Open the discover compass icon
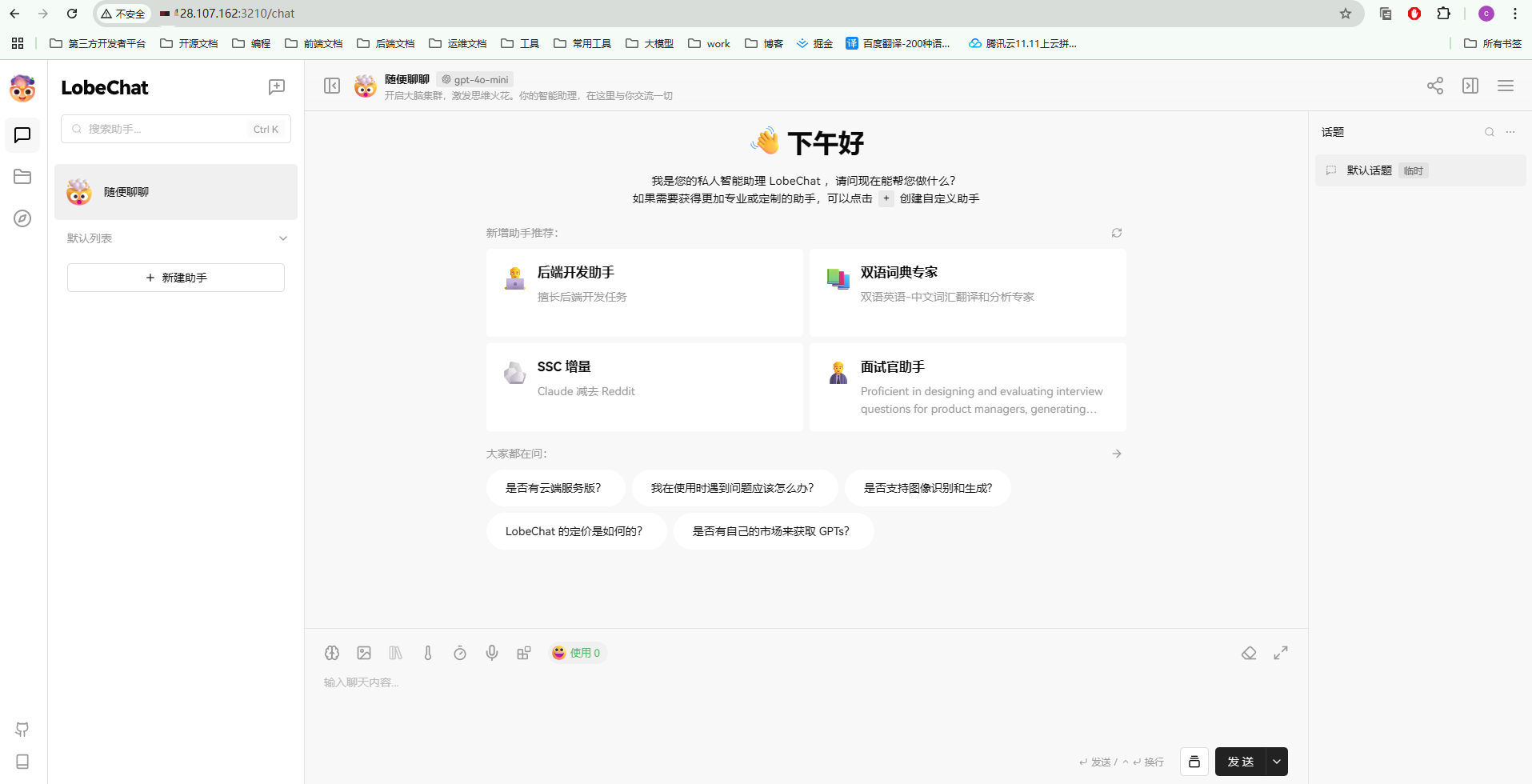This screenshot has height=784, width=1532. click(22, 218)
